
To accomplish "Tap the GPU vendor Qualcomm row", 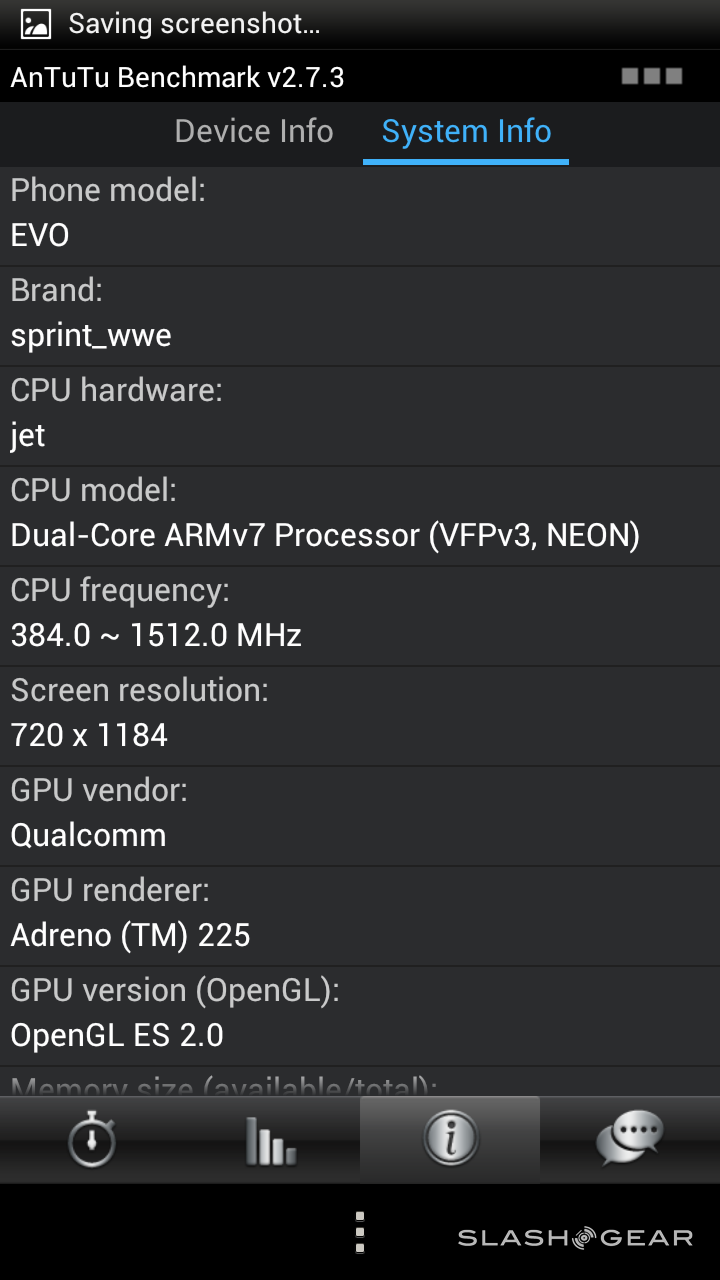I will coord(360,815).
